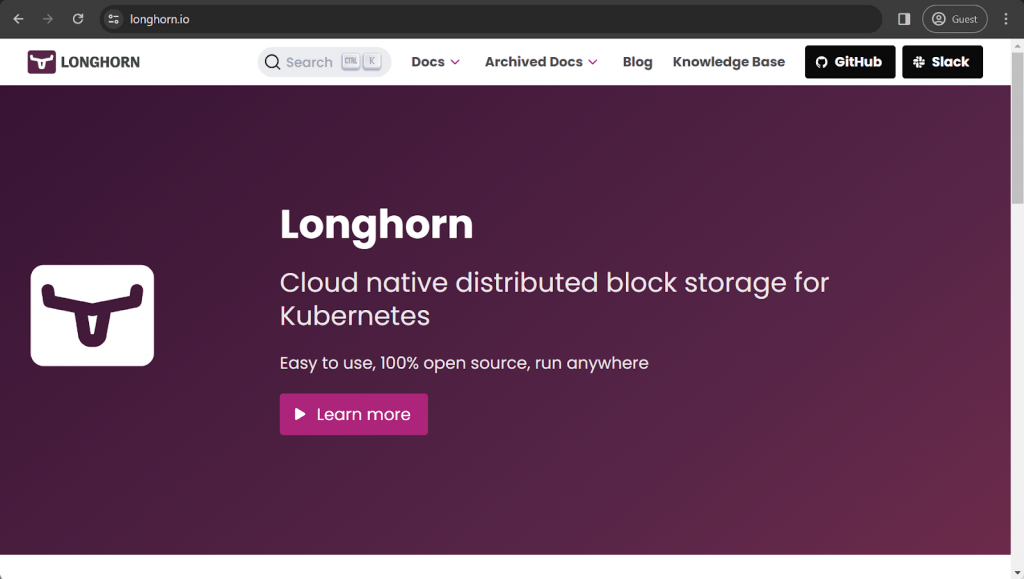
Task: Go to the Blog page
Action: pos(637,62)
